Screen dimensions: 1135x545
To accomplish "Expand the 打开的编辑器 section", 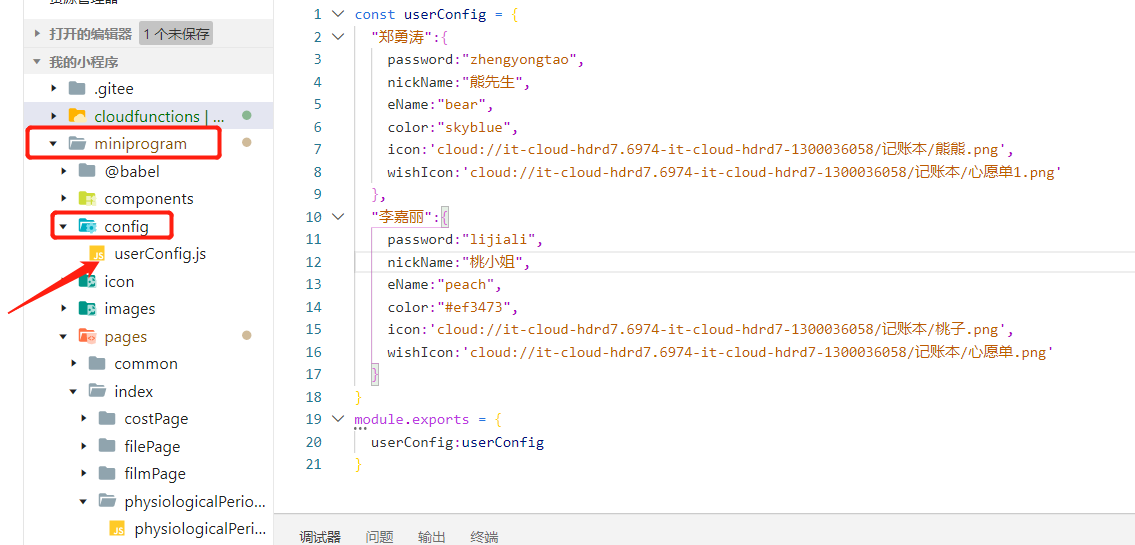I will [x=37, y=33].
